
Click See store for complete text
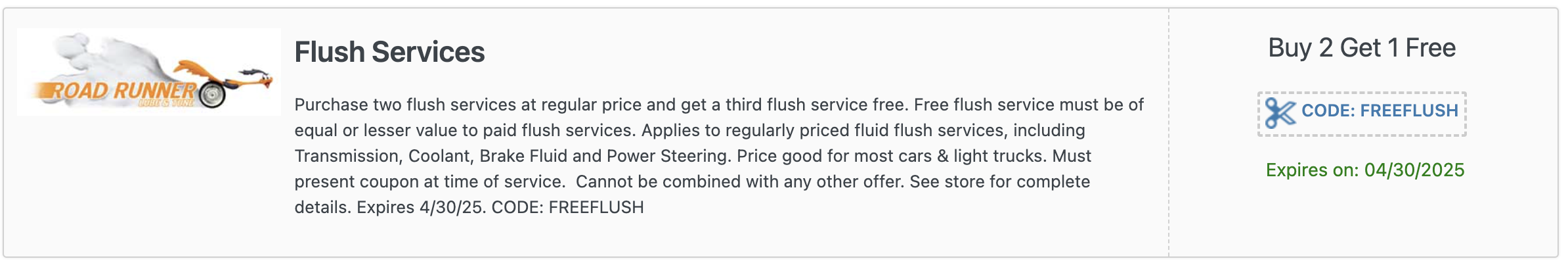[1000, 182]
